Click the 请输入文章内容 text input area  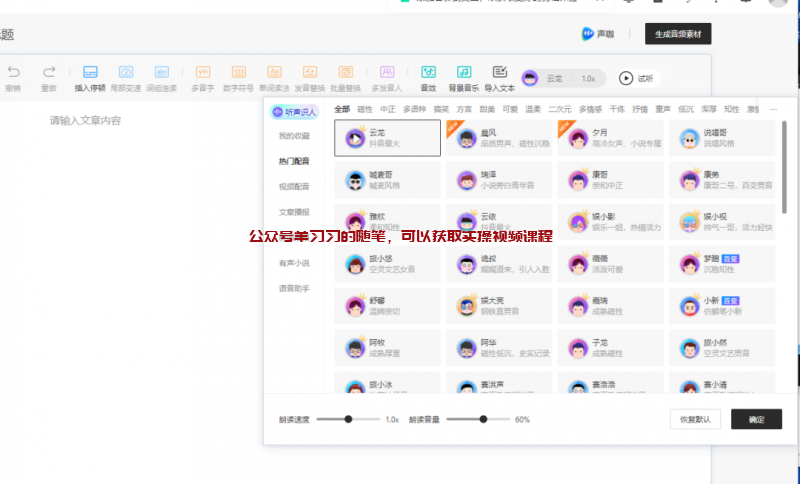(x=86, y=121)
